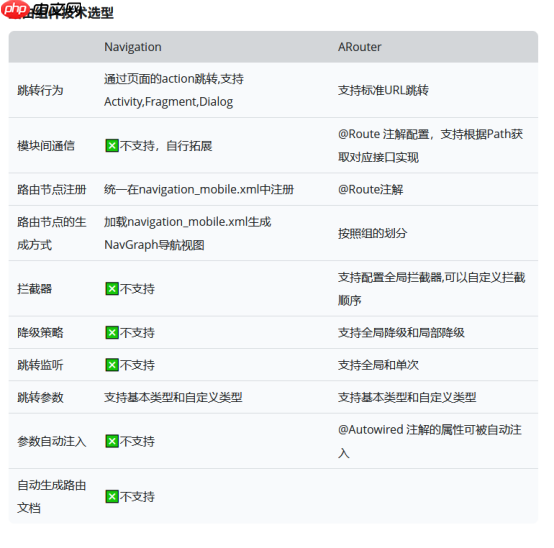The image size is (554, 548).
Task: Select text NavGraph导航视图
Action: click(154, 245)
